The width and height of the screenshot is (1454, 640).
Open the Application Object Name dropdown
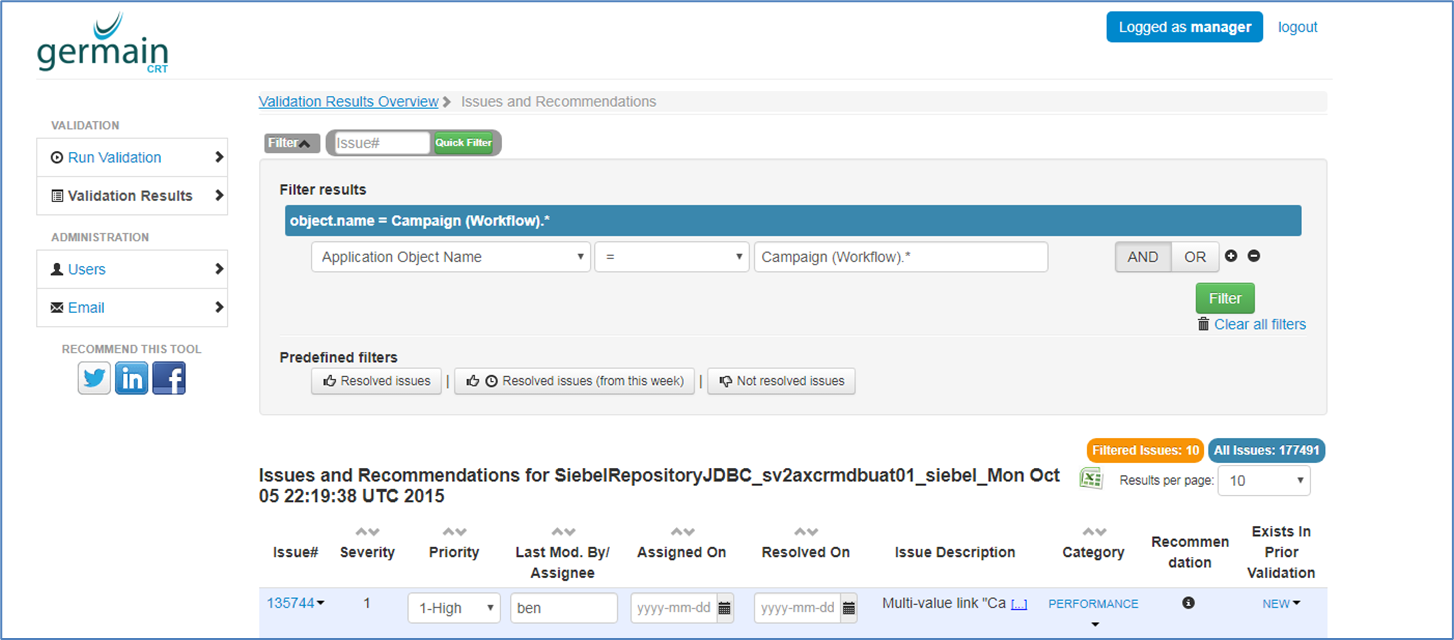point(450,257)
